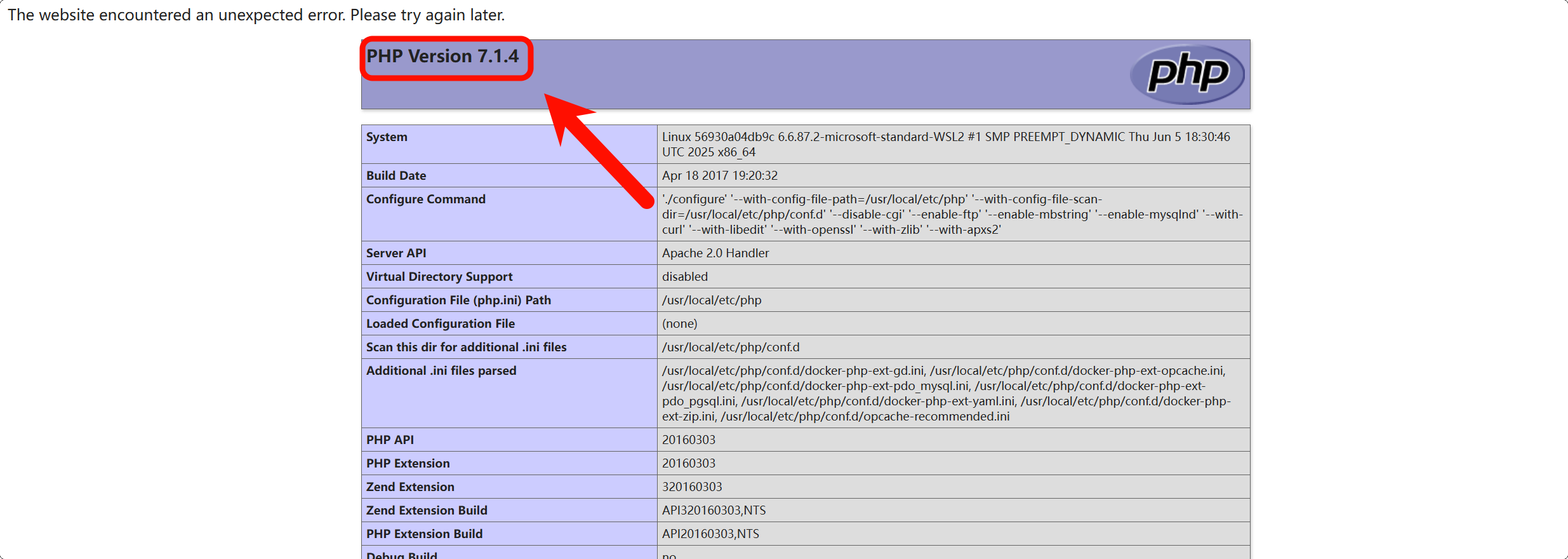The height and width of the screenshot is (559, 1568).
Task: Click the Loaded Configuration File (none) value
Action: 679,324
